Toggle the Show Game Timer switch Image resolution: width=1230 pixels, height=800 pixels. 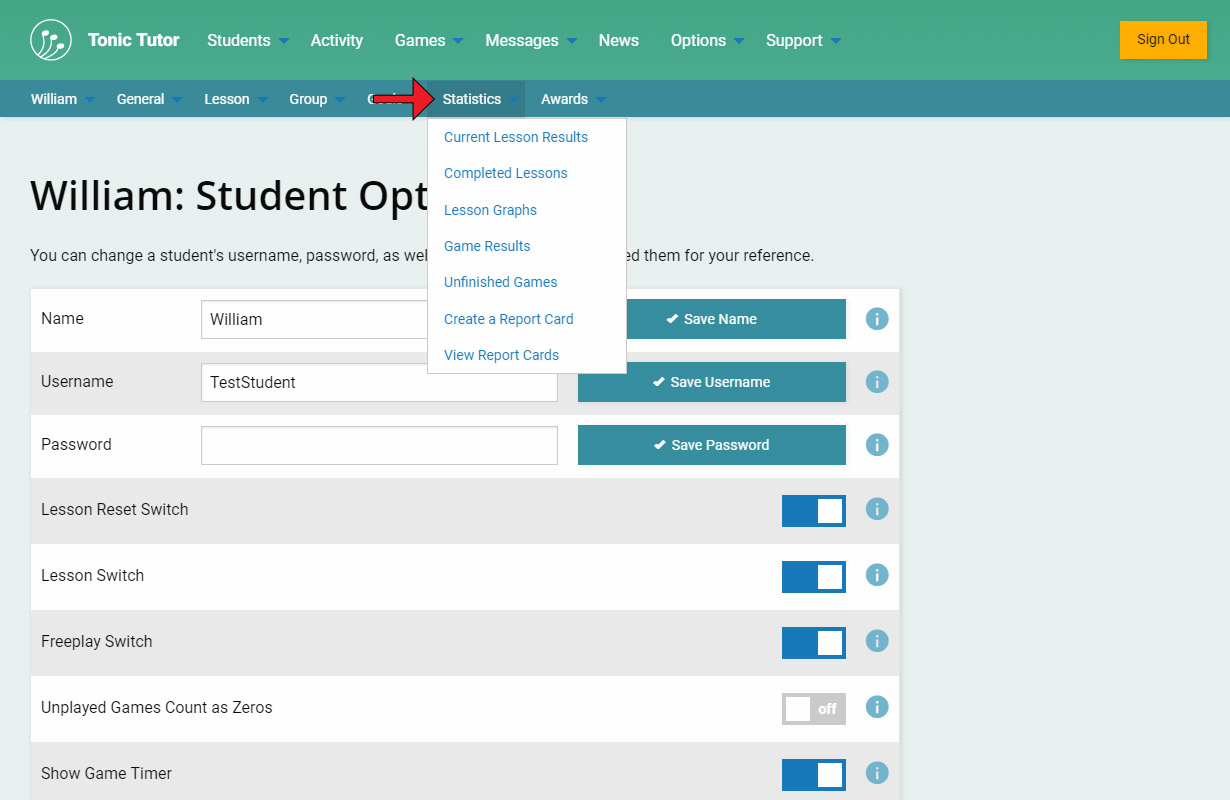[x=813, y=775]
